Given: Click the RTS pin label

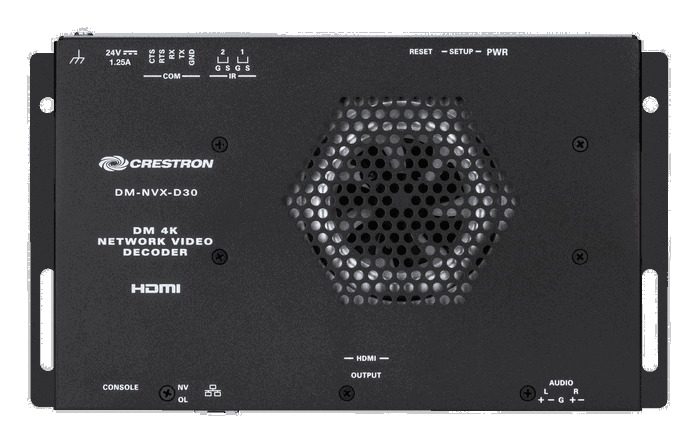Looking at the screenshot, I should coord(162,56).
